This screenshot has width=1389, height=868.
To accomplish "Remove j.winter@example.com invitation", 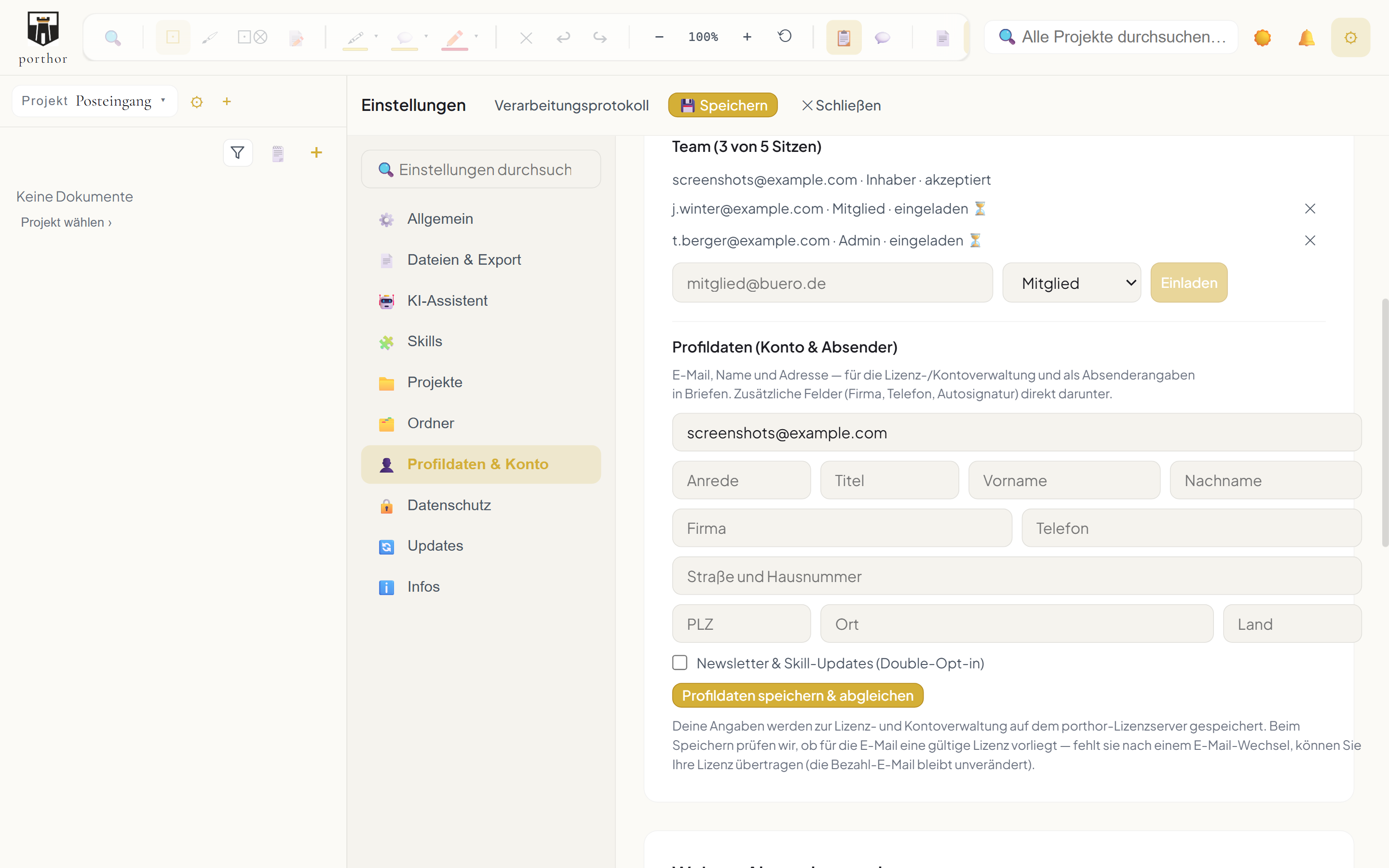I will click(1310, 208).
